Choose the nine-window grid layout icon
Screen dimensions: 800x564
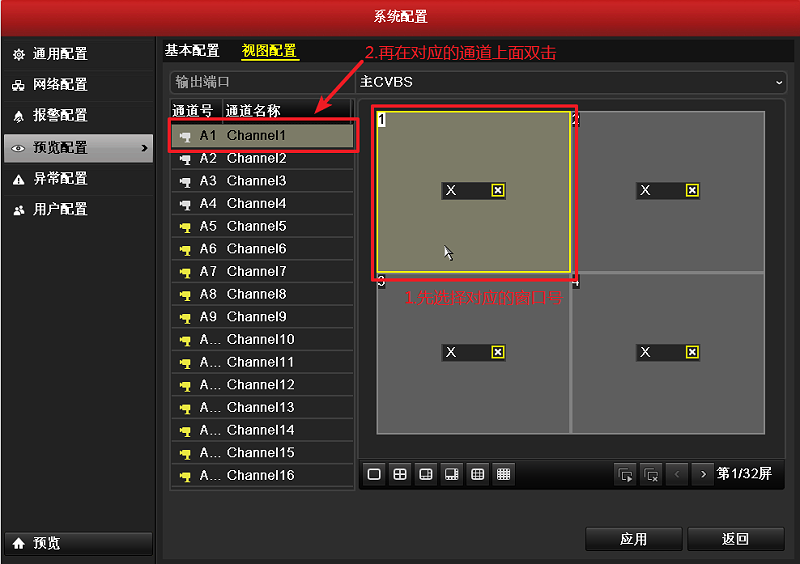click(x=478, y=474)
